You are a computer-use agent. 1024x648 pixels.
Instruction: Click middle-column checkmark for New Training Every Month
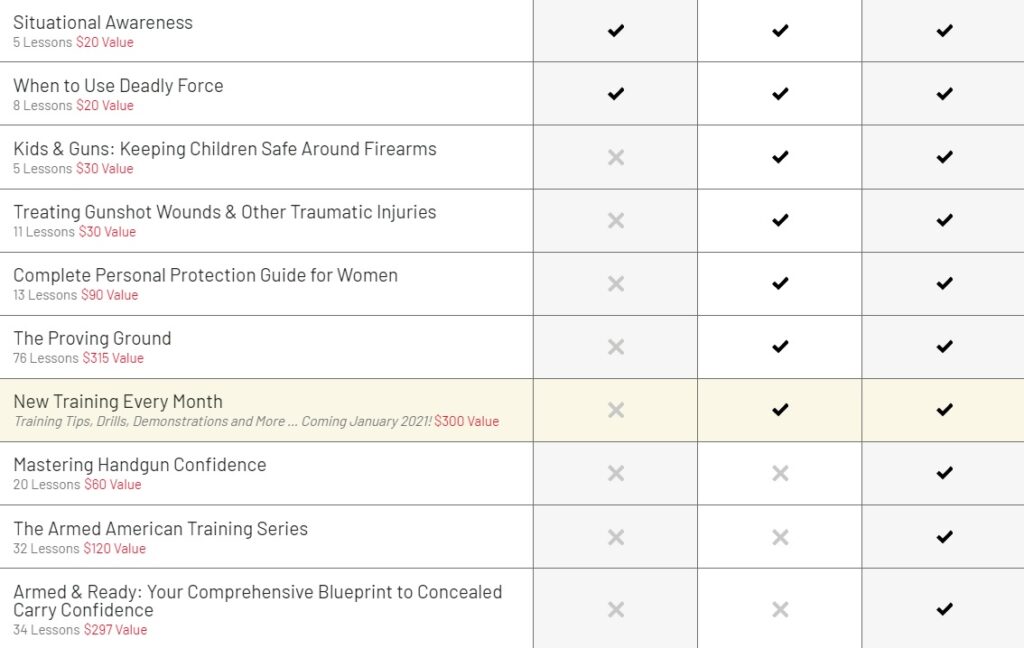[x=780, y=410]
